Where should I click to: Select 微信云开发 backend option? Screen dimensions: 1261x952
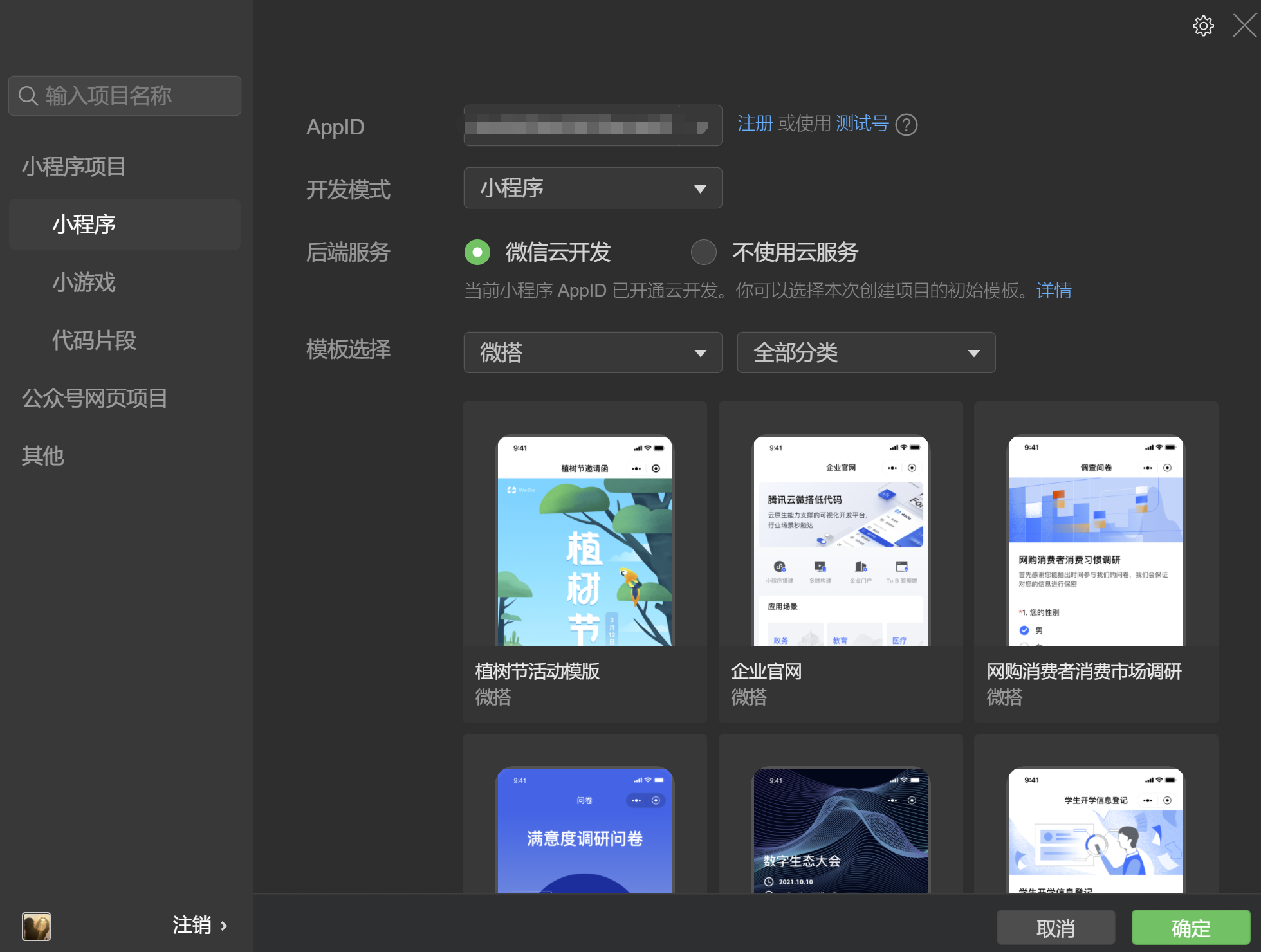pyautogui.click(x=477, y=252)
